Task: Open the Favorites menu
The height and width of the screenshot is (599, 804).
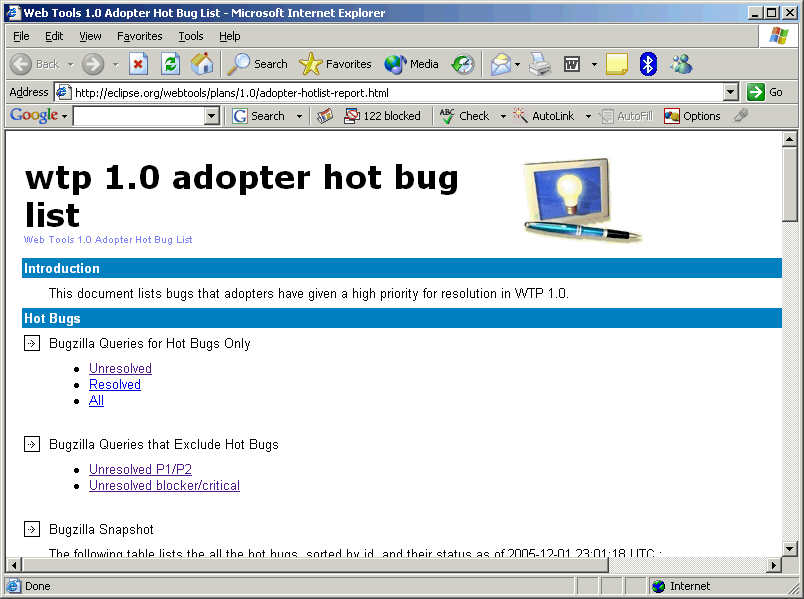Action: 139,36
